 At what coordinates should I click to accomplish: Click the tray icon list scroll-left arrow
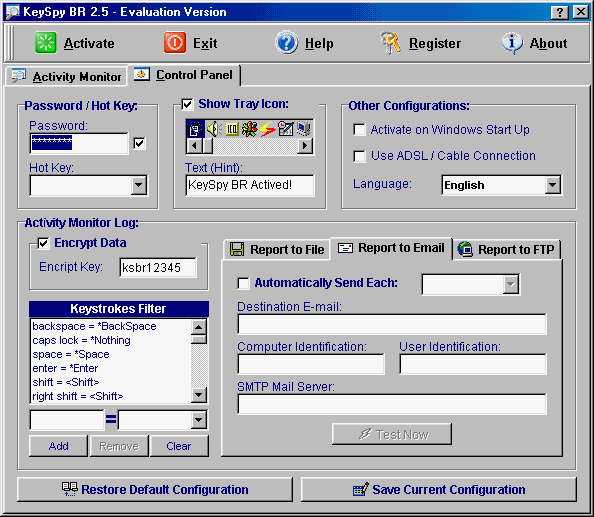[x=195, y=145]
